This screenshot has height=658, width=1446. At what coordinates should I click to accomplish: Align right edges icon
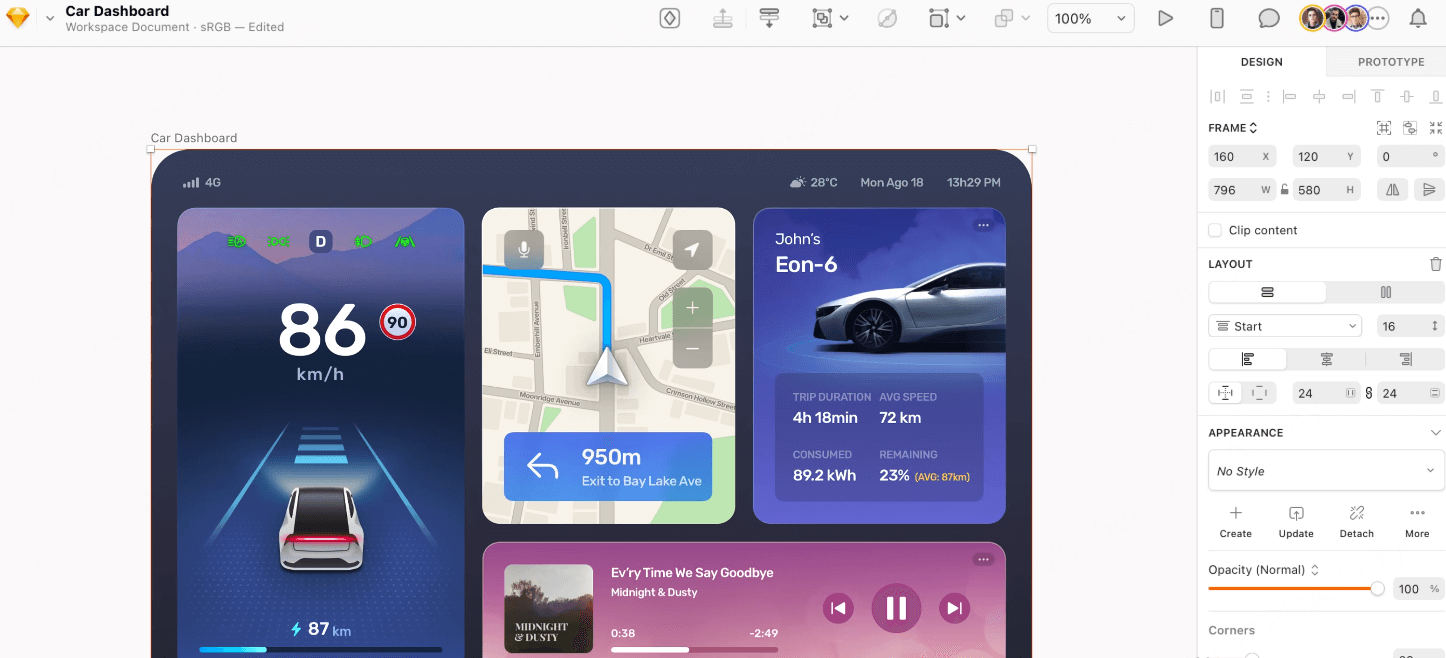1349,97
